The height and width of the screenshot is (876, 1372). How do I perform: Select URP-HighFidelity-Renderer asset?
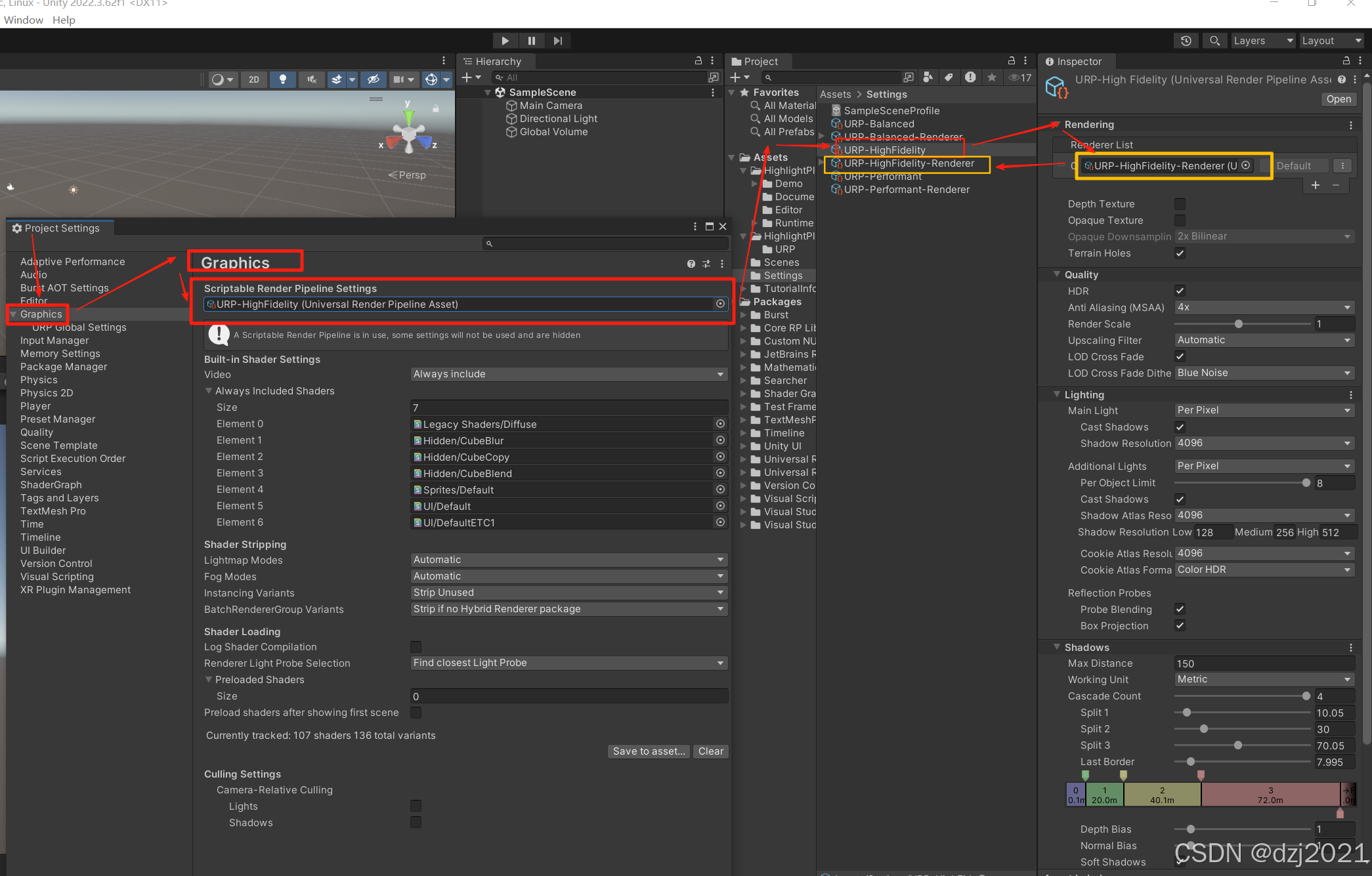point(909,163)
